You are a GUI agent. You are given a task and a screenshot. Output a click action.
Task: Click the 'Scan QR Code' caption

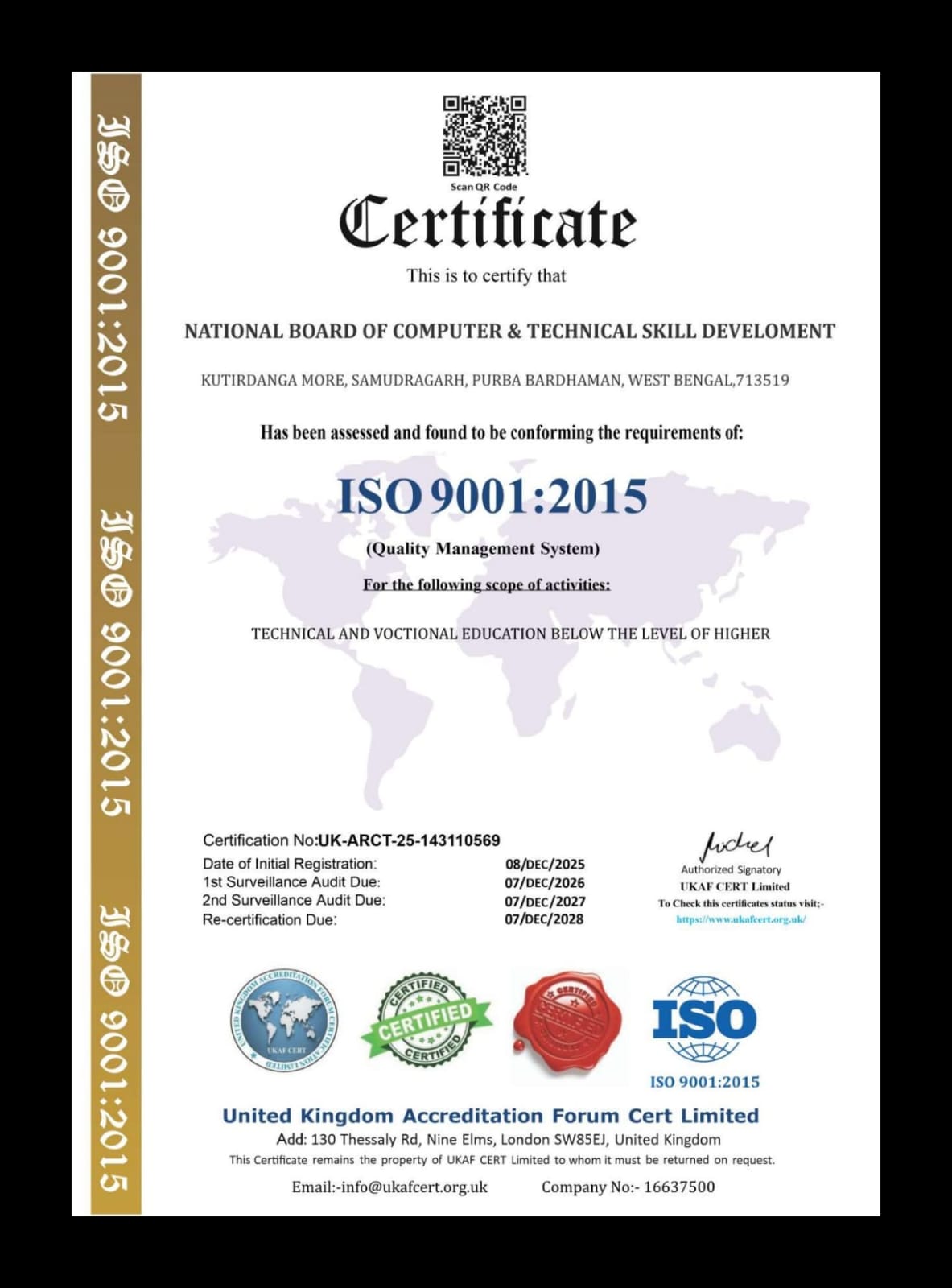(484, 187)
